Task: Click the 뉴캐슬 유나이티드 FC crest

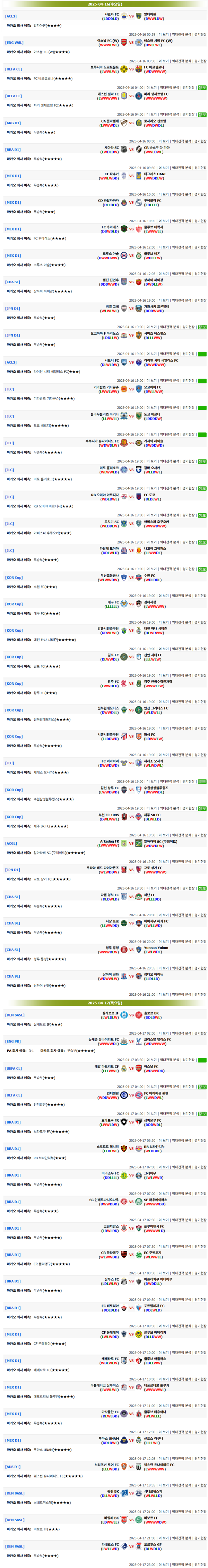Action: point(123,1042)
